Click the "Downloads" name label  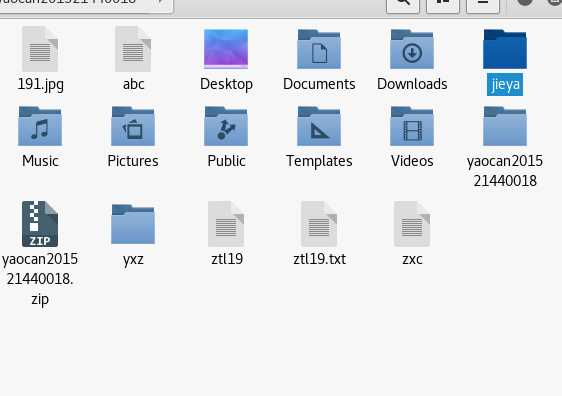pyautogui.click(x=412, y=84)
